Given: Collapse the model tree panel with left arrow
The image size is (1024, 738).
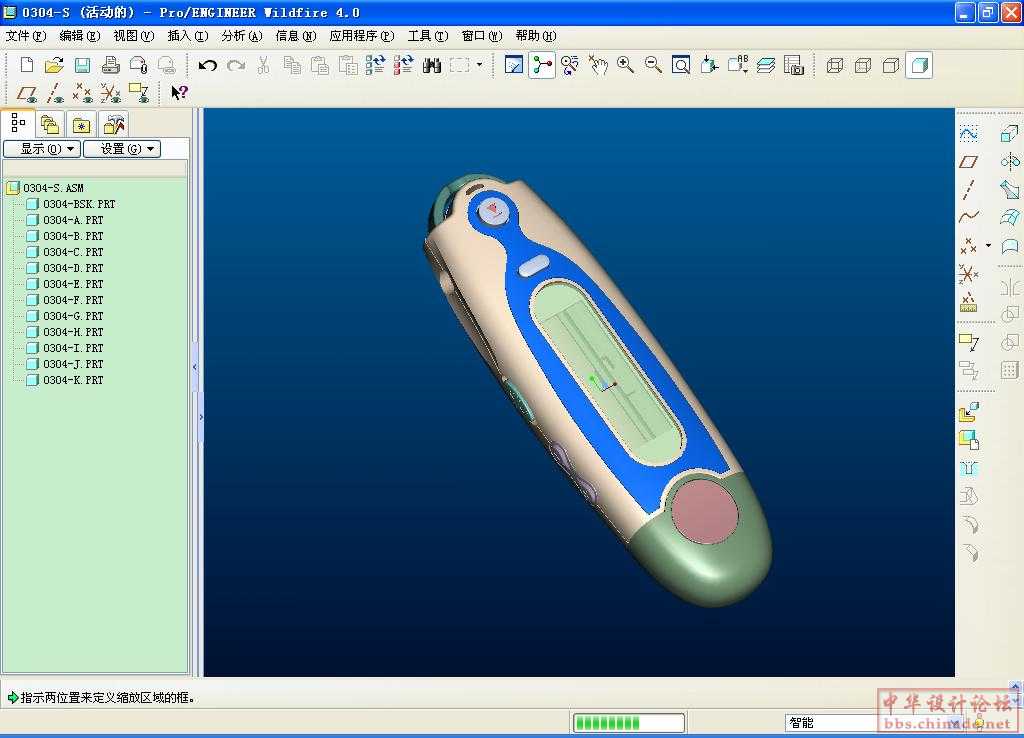Looking at the screenshot, I should 195,368.
